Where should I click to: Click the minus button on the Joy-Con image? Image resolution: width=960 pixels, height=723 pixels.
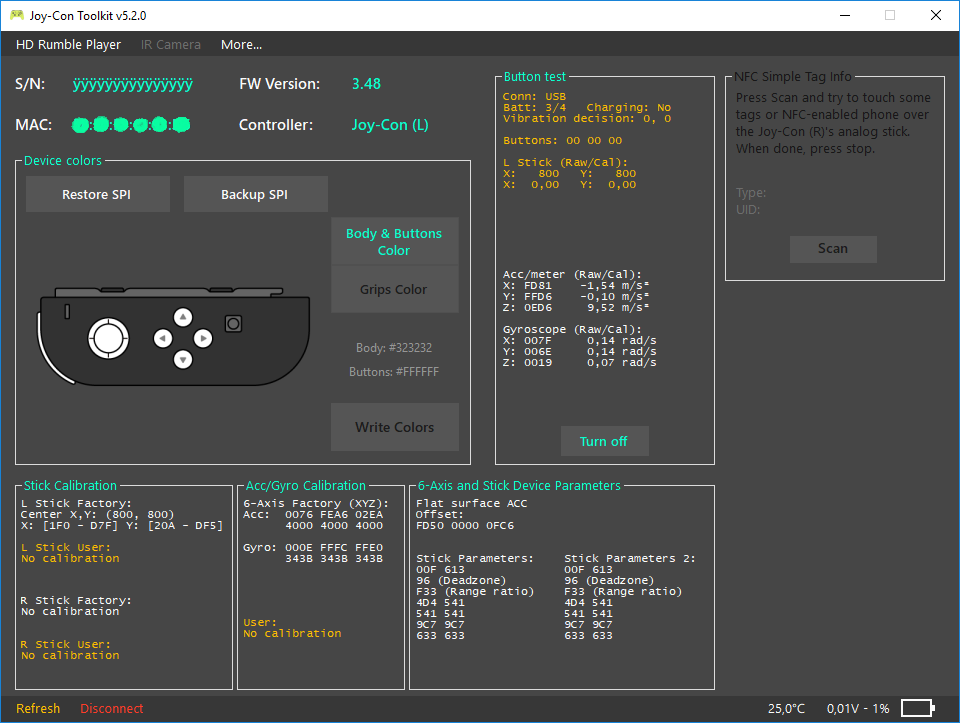pos(67,312)
